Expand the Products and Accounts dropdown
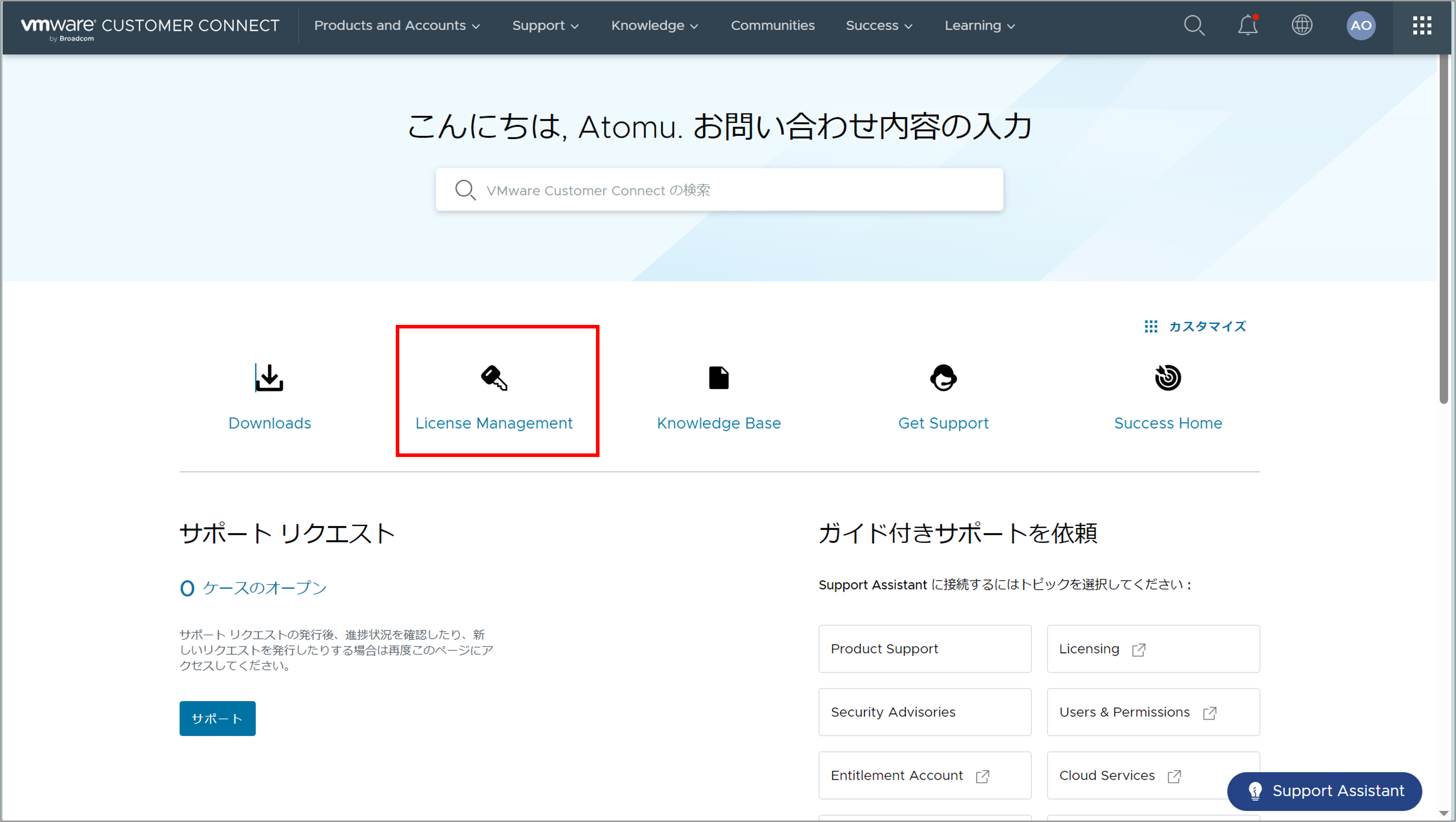The width and height of the screenshot is (1456, 822). tap(397, 26)
